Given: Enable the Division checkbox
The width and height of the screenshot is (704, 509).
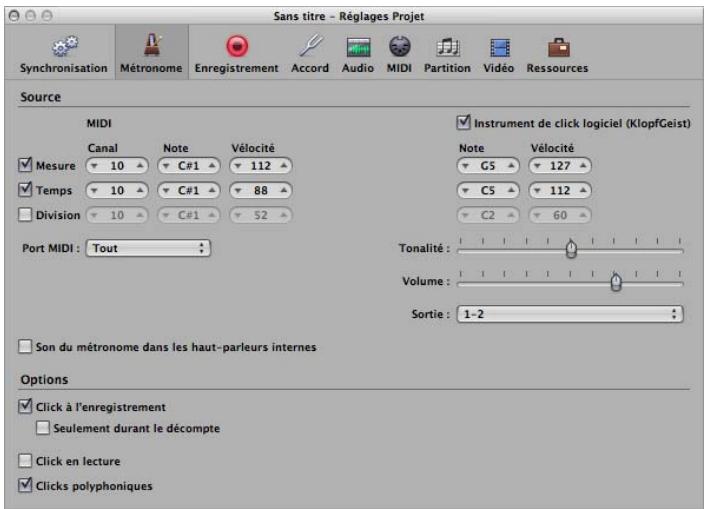Looking at the screenshot, I should [x=25, y=215].
